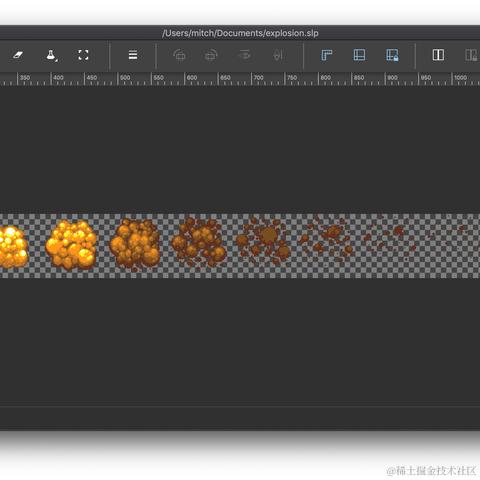Click the explosion.slp file path title
The image size is (480, 480).
click(240, 33)
